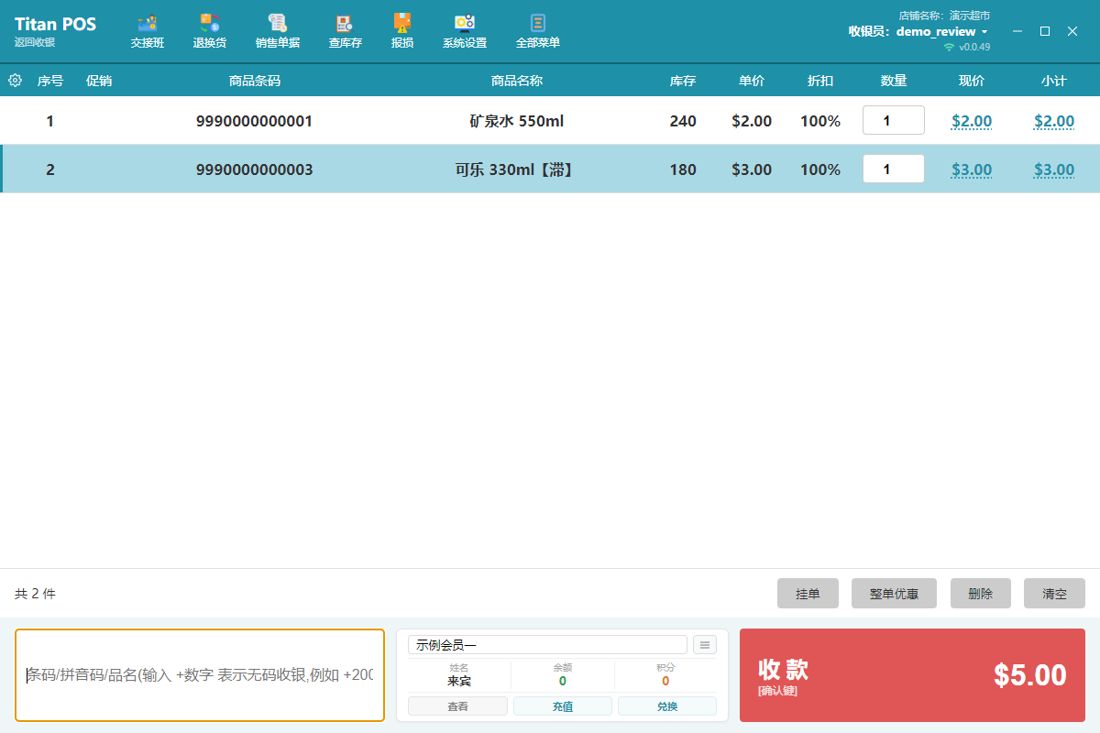Click the 库存 column header

683,81
